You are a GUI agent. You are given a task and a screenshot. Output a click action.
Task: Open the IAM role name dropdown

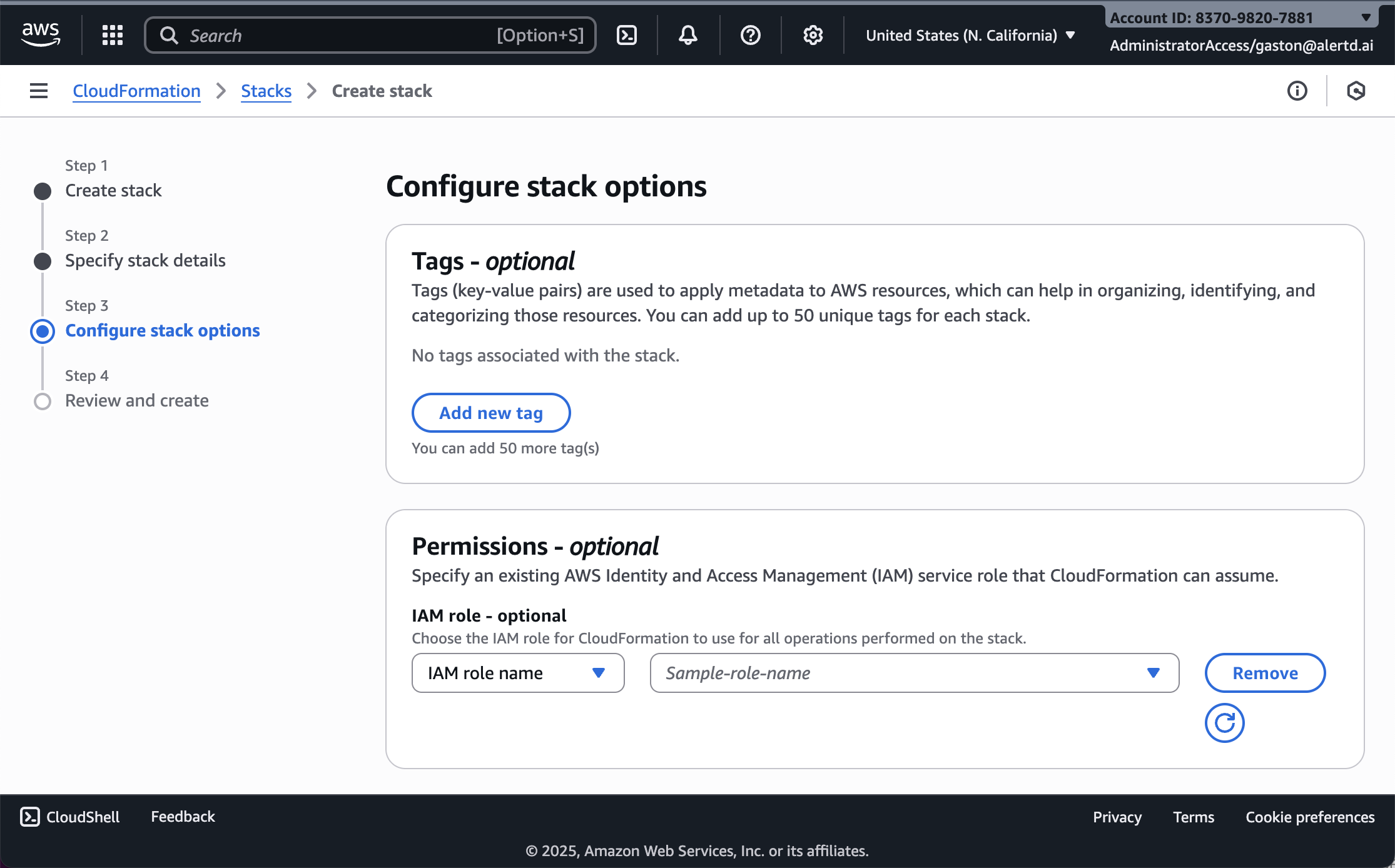pyautogui.click(x=517, y=673)
